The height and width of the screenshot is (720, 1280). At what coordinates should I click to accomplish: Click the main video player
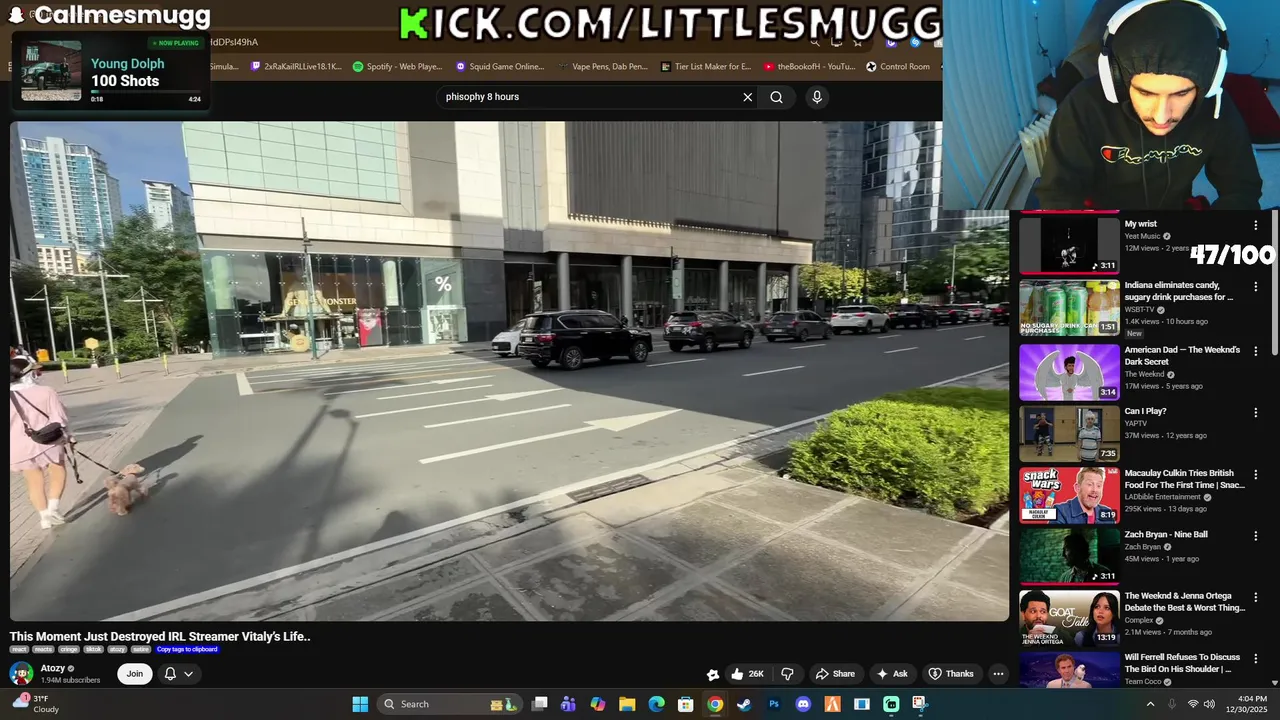click(509, 371)
